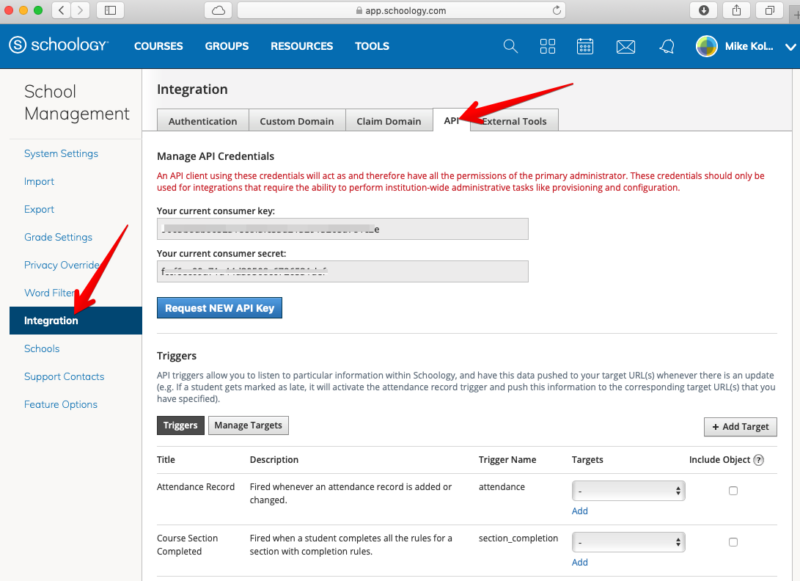Viewport: 800px width, 581px height.
Task: Go back with Safari back arrow
Action: click(x=61, y=10)
